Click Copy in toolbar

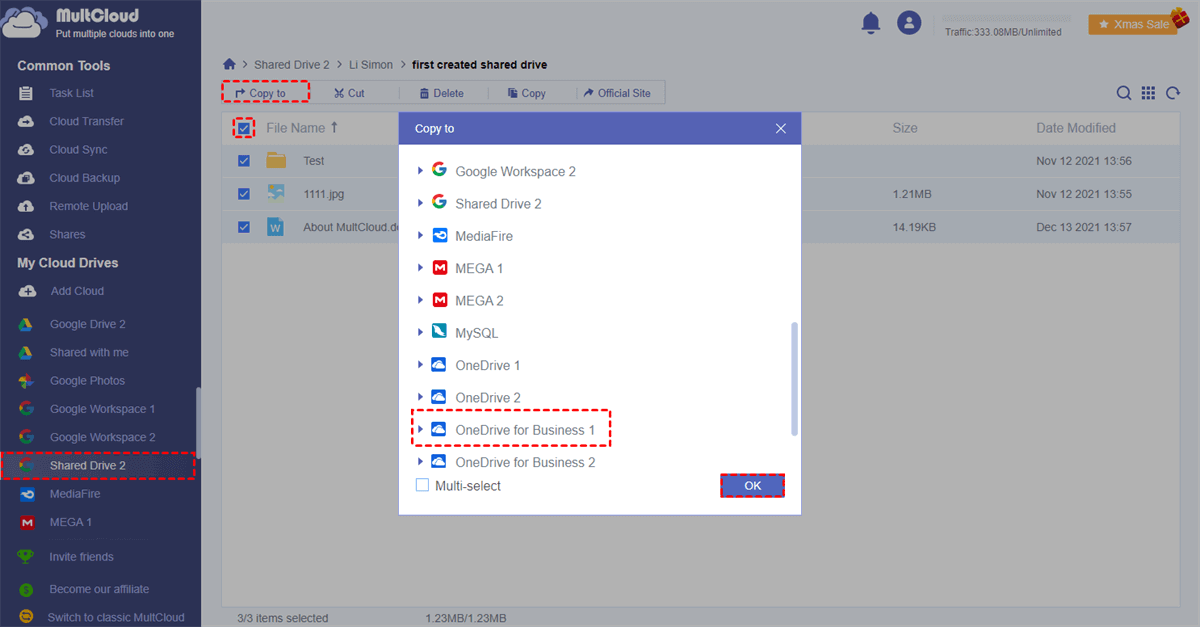tap(526, 93)
